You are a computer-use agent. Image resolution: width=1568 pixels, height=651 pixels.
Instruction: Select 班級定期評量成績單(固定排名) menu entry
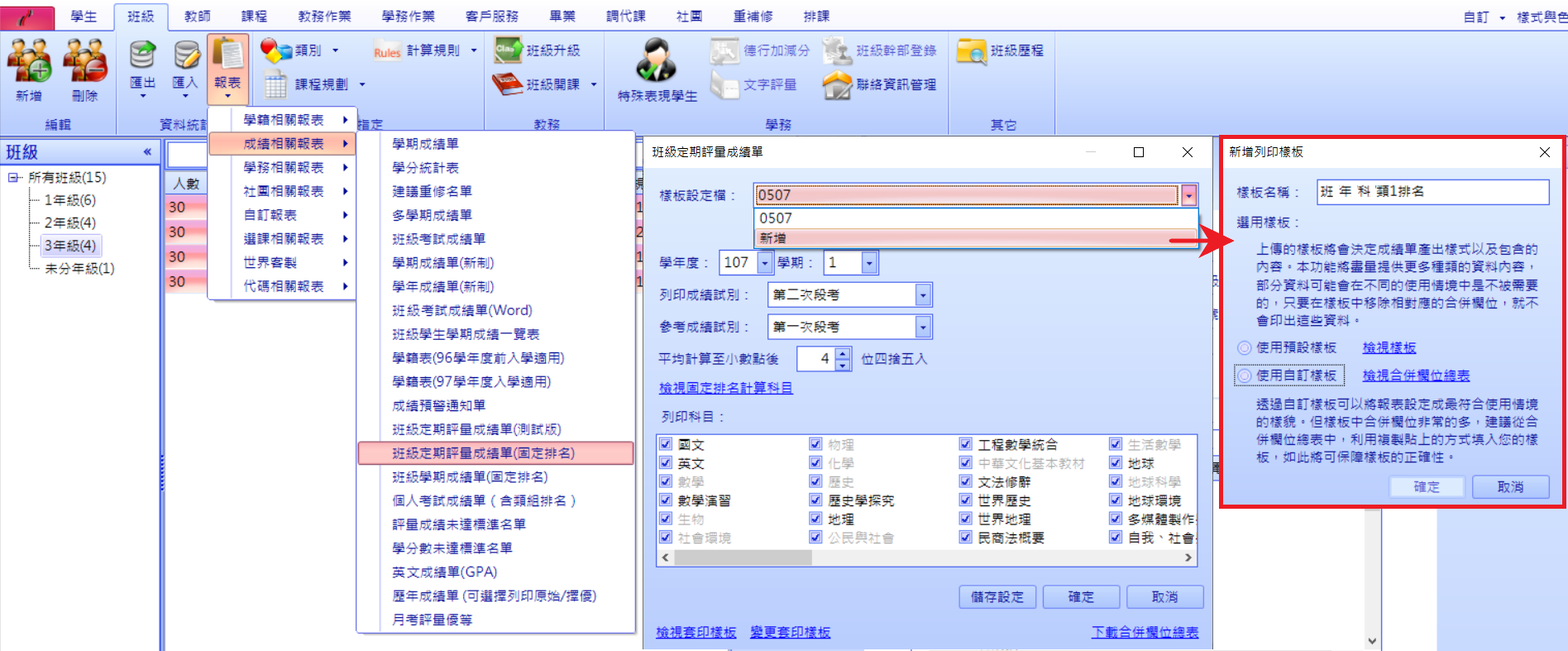(495, 453)
